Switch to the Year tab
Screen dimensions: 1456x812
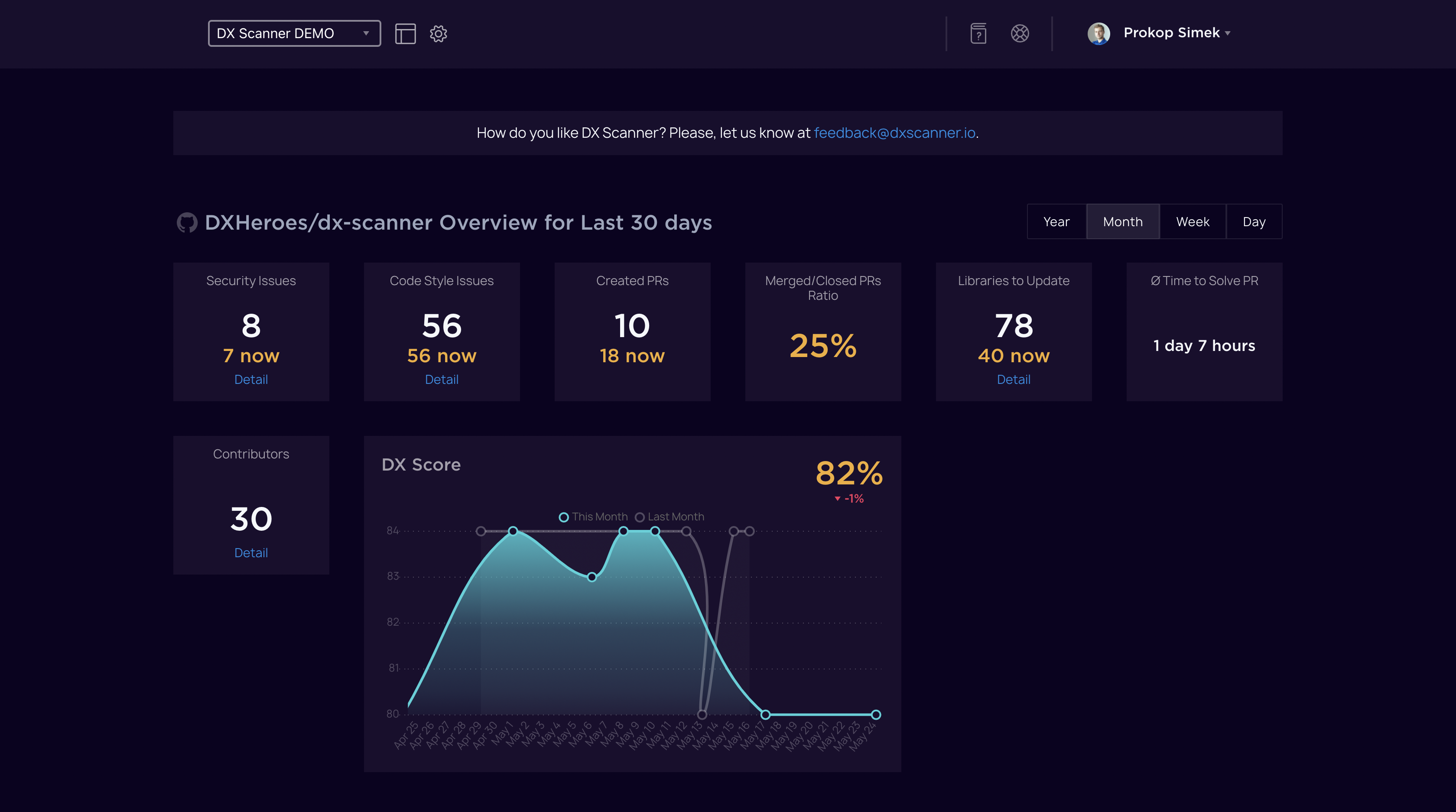pyautogui.click(x=1056, y=221)
